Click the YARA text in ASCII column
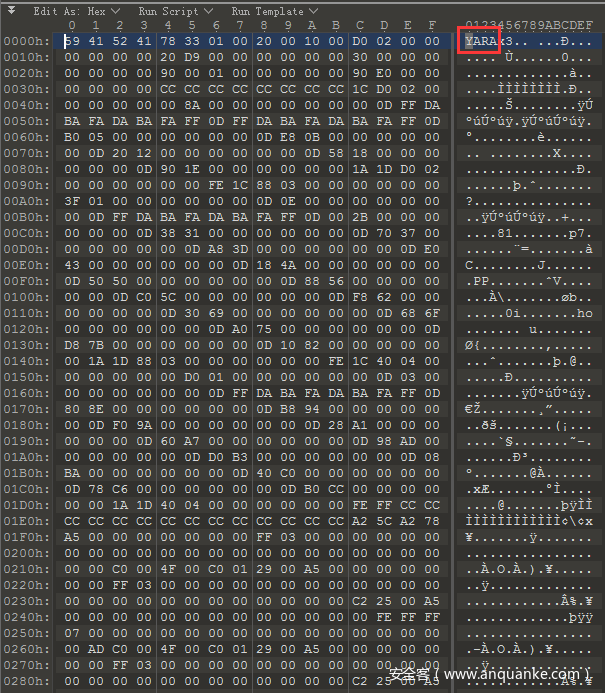This screenshot has height=693, width=605. point(481,41)
